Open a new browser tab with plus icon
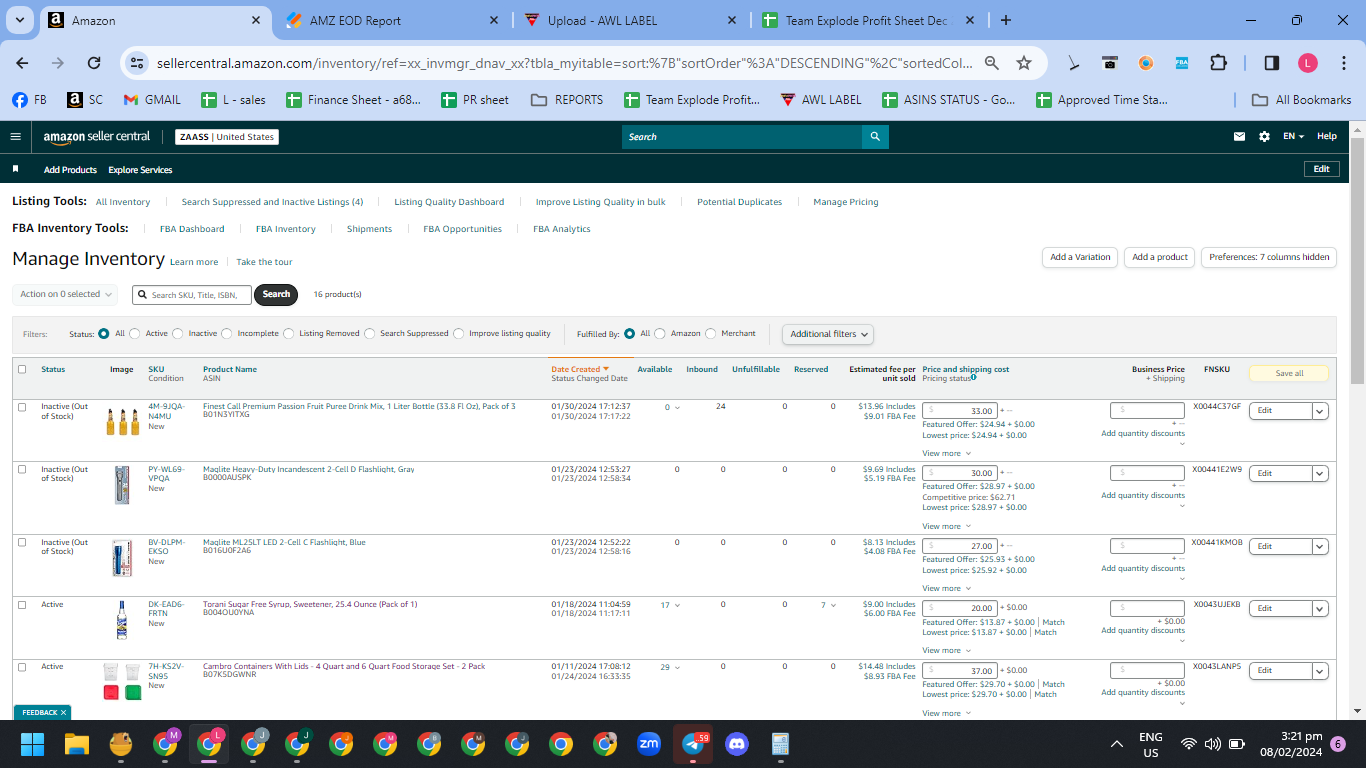 (1006, 20)
